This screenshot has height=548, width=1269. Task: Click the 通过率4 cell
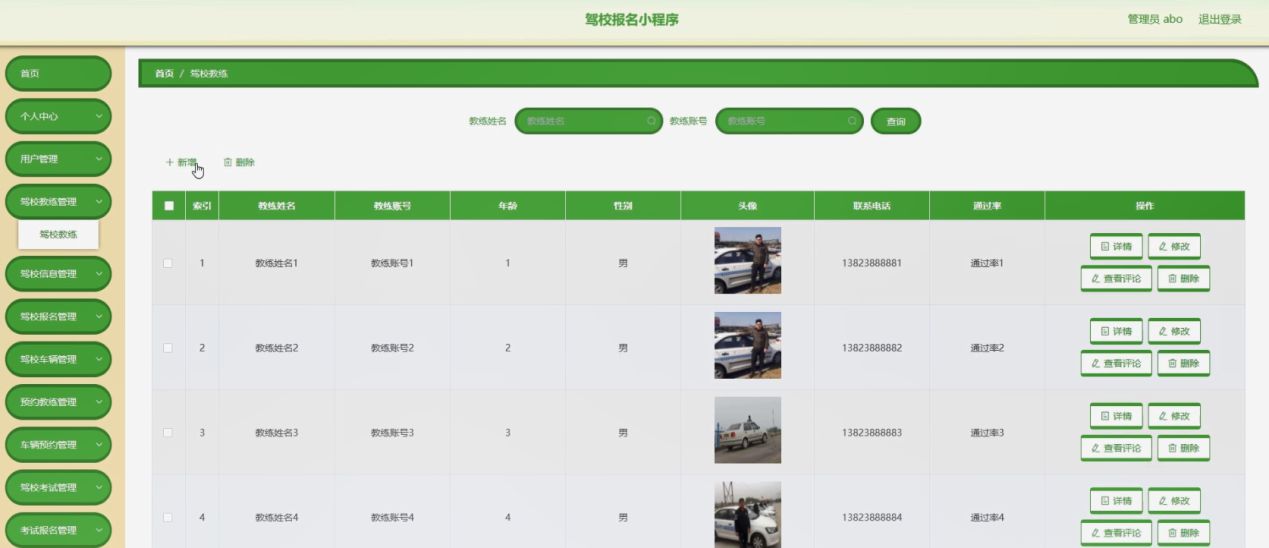[x=987, y=518]
